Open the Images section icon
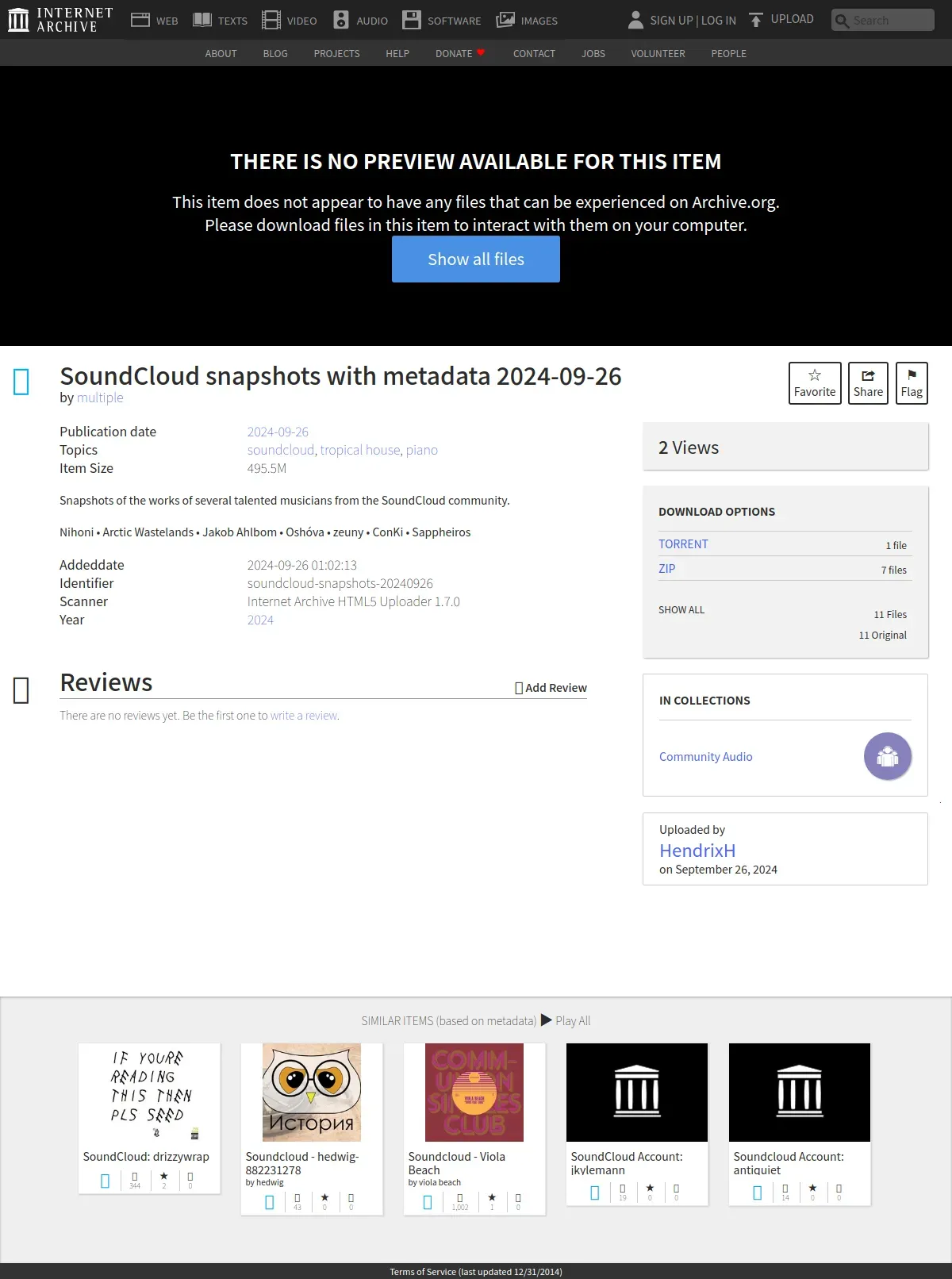952x1279 pixels. (x=505, y=20)
